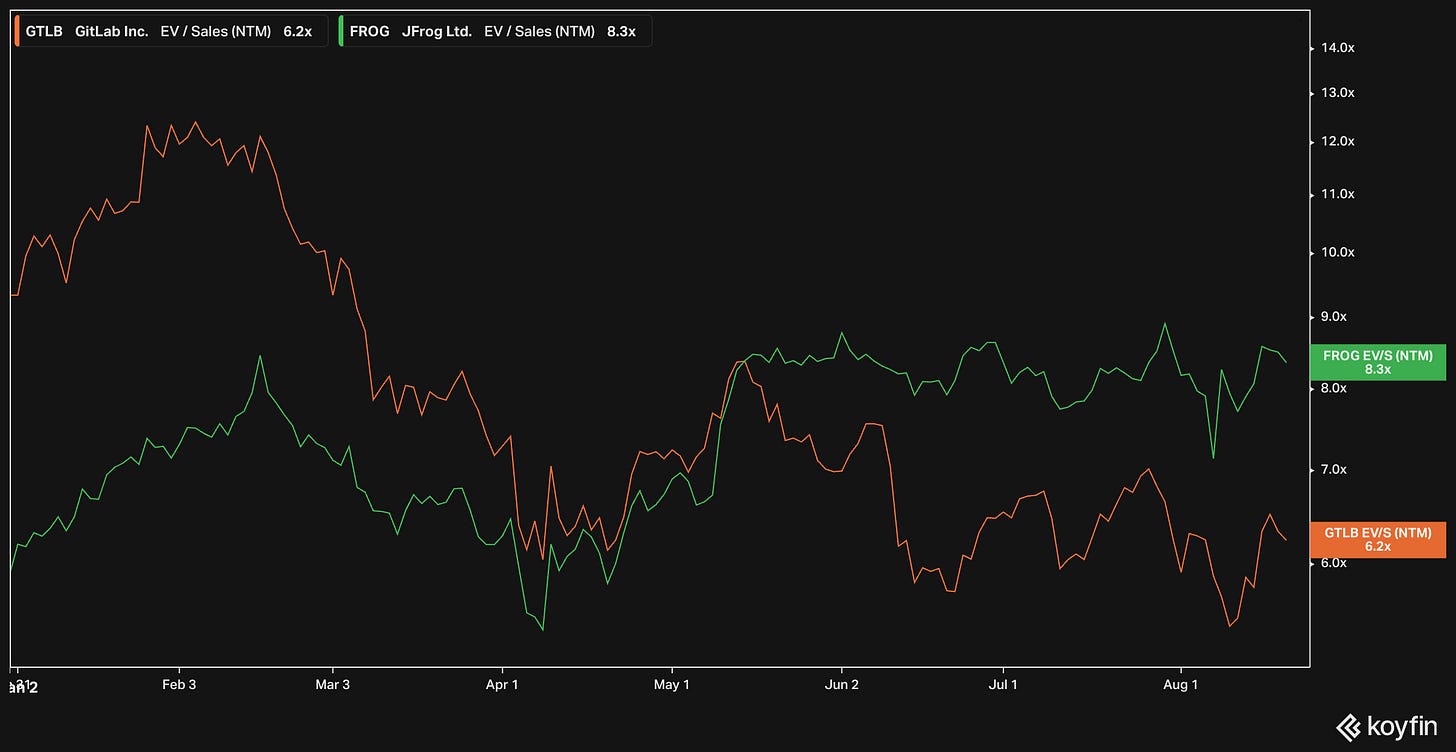Click the 10.0x axis label

pyautogui.click(x=1338, y=252)
